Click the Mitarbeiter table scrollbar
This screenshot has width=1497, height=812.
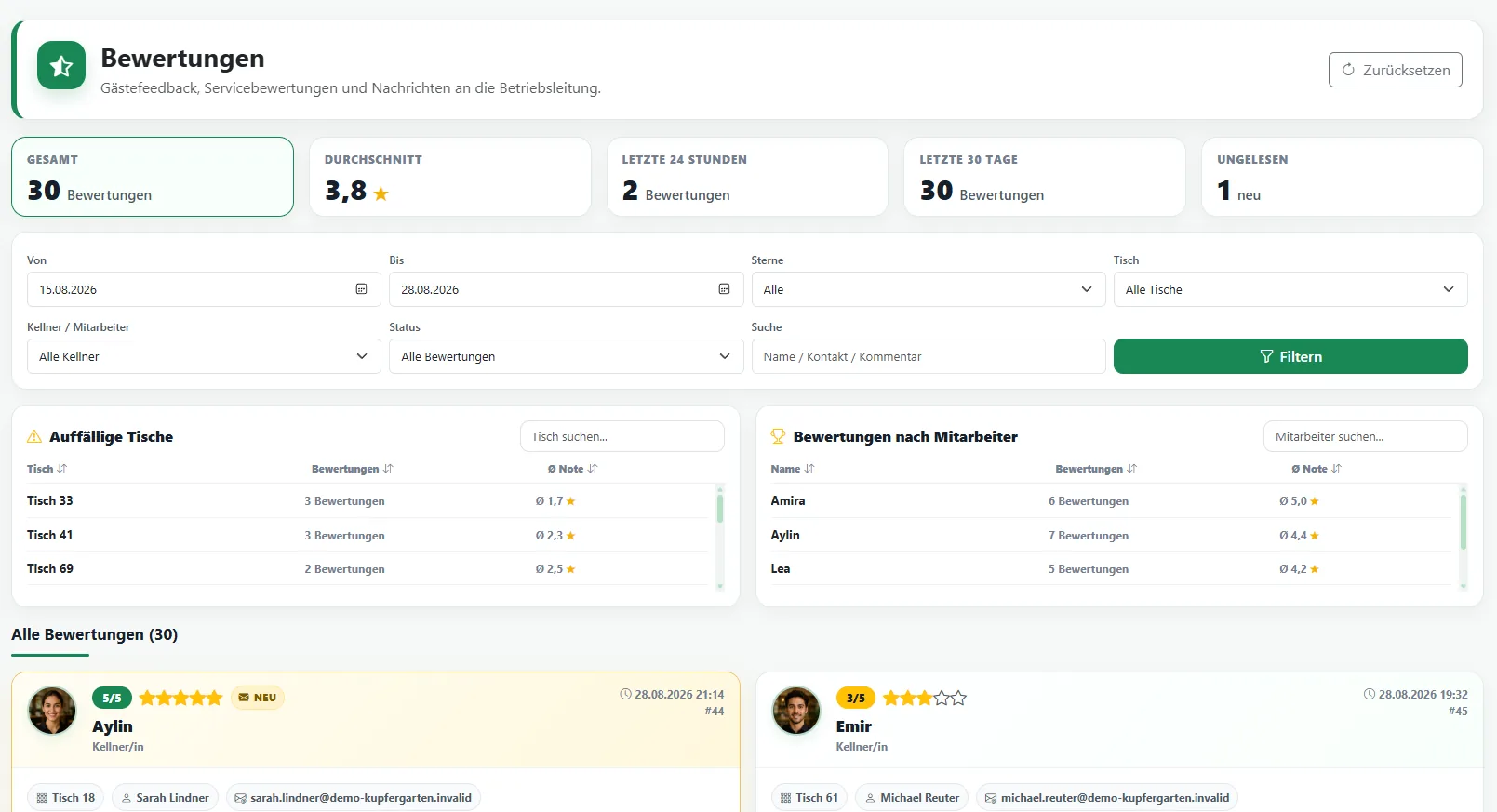pyautogui.click(x=1464, y=522)
